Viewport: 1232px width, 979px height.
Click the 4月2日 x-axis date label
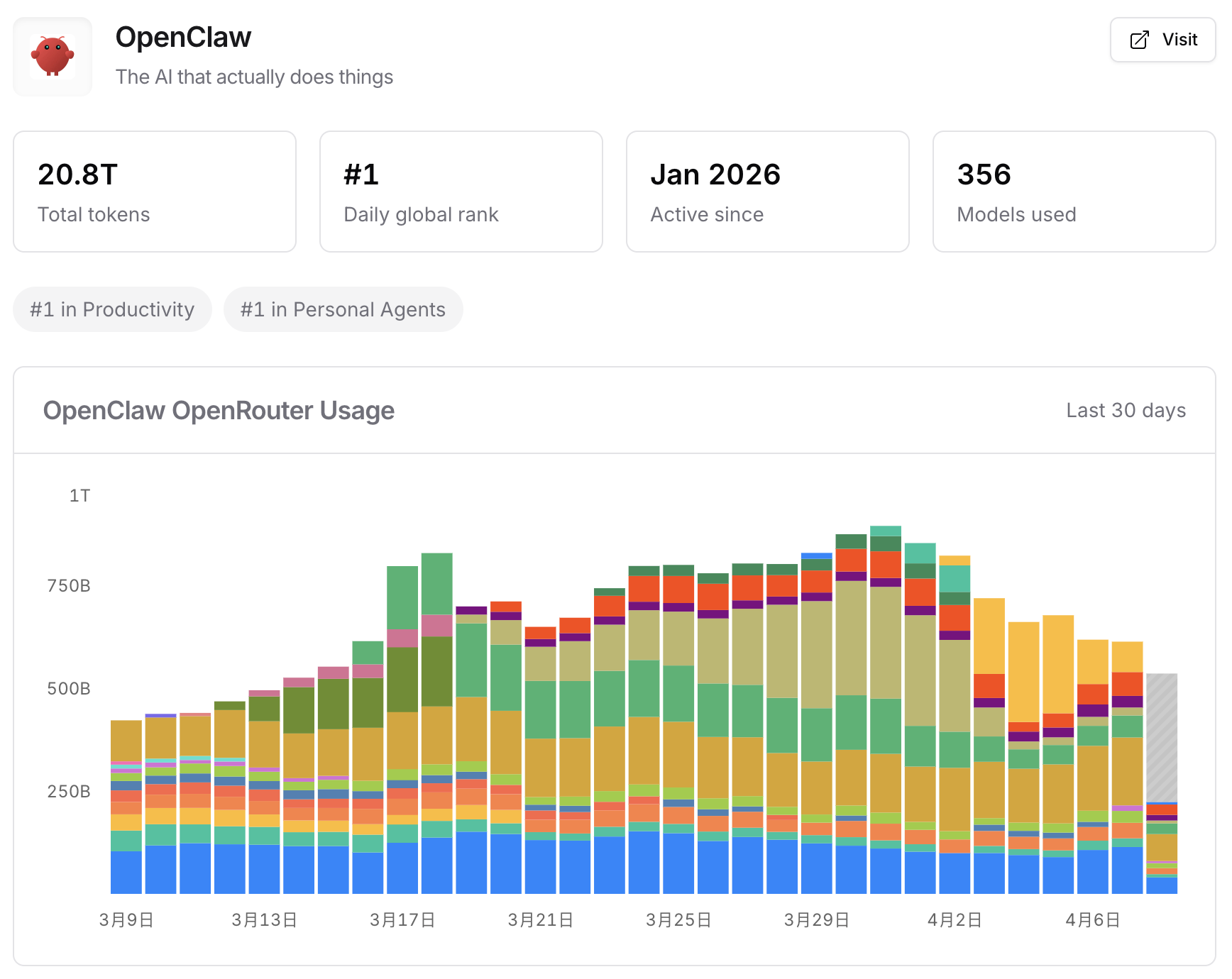(x=955, y=920)
